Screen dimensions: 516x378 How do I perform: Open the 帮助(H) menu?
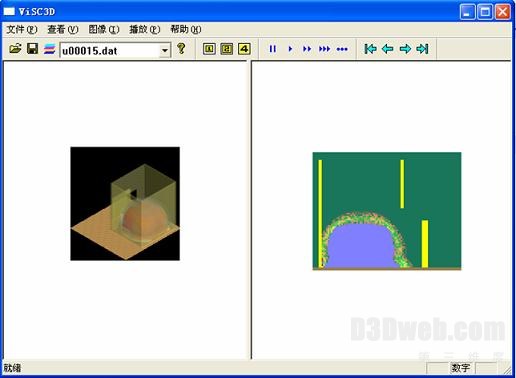[186, 30]
